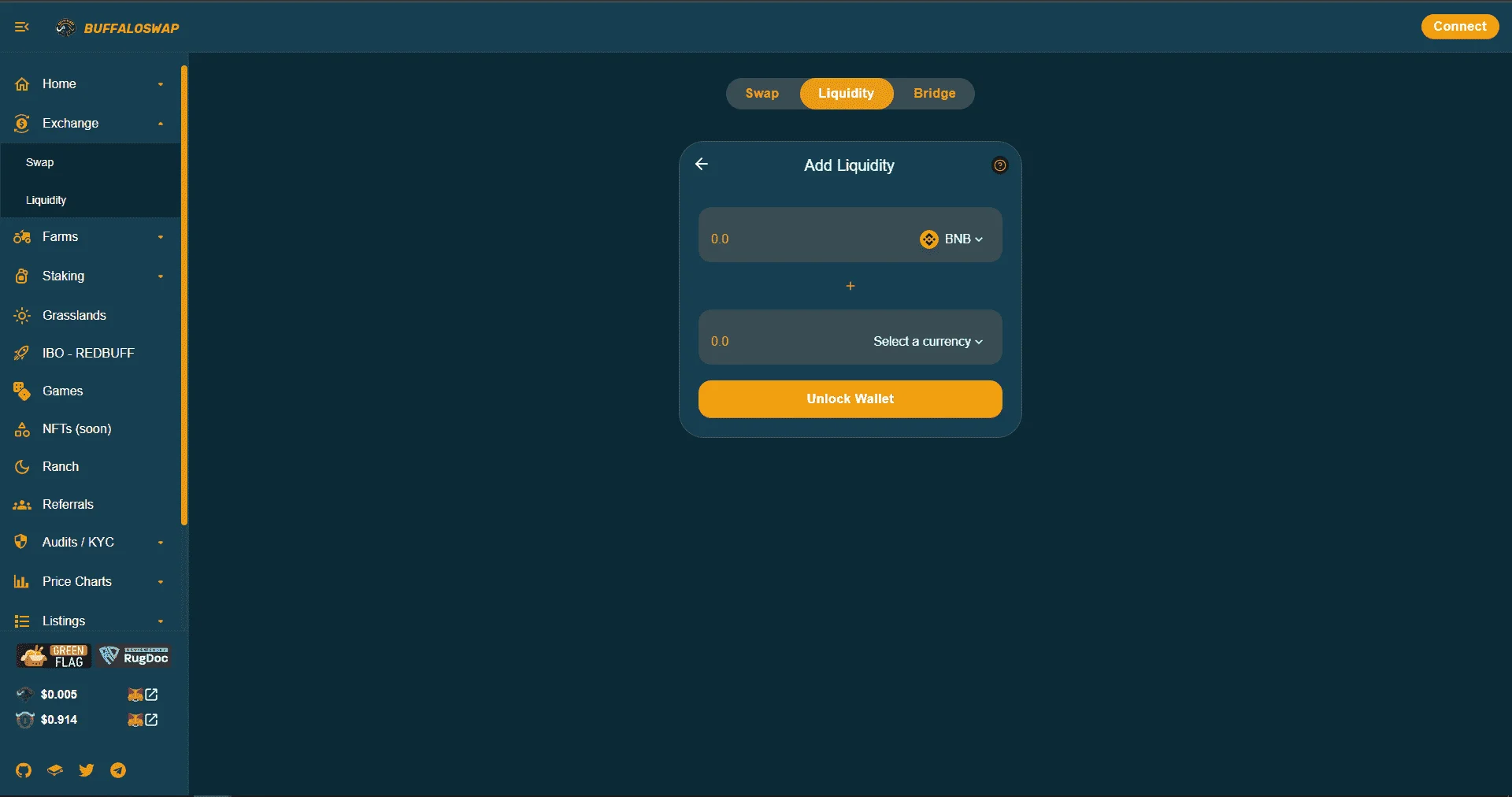Click the MetaMask icon beside $0.005
This screenshot has height=797, width=1512.
(135, 695)
